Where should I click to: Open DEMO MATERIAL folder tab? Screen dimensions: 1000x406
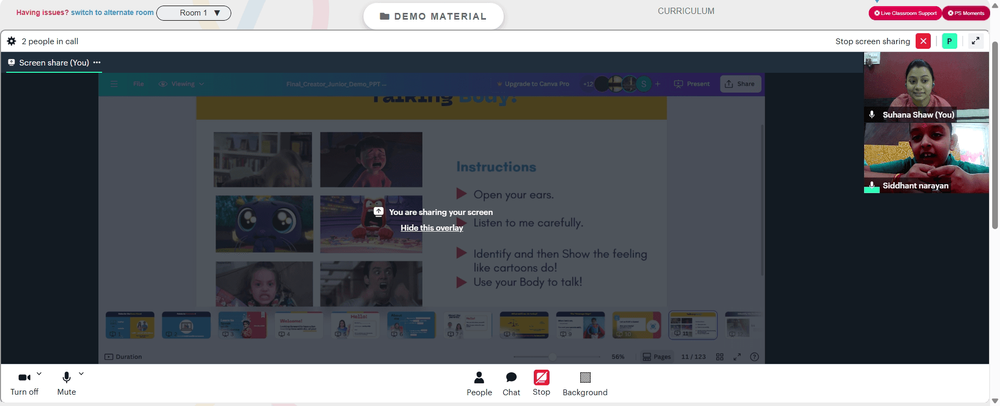coord(433,17)
